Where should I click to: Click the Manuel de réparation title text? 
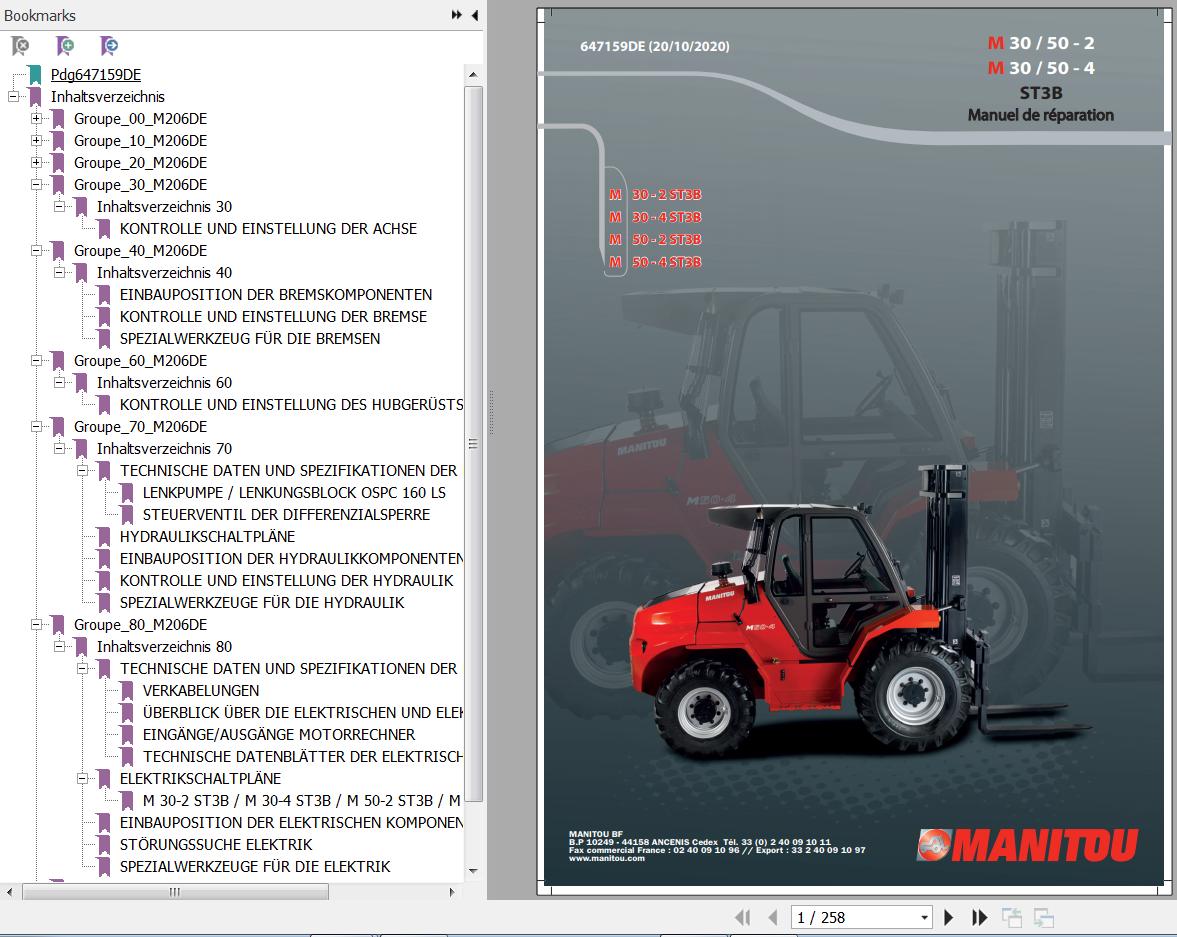pyautogui.click(x=1040, y=116)
